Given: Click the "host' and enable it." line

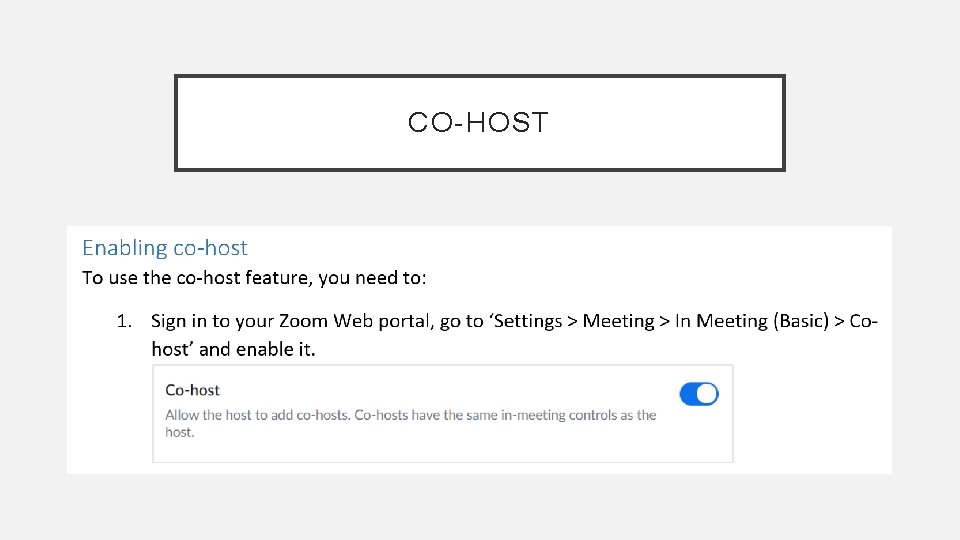Looking at the screenshot, I should (x=232, y=350).
